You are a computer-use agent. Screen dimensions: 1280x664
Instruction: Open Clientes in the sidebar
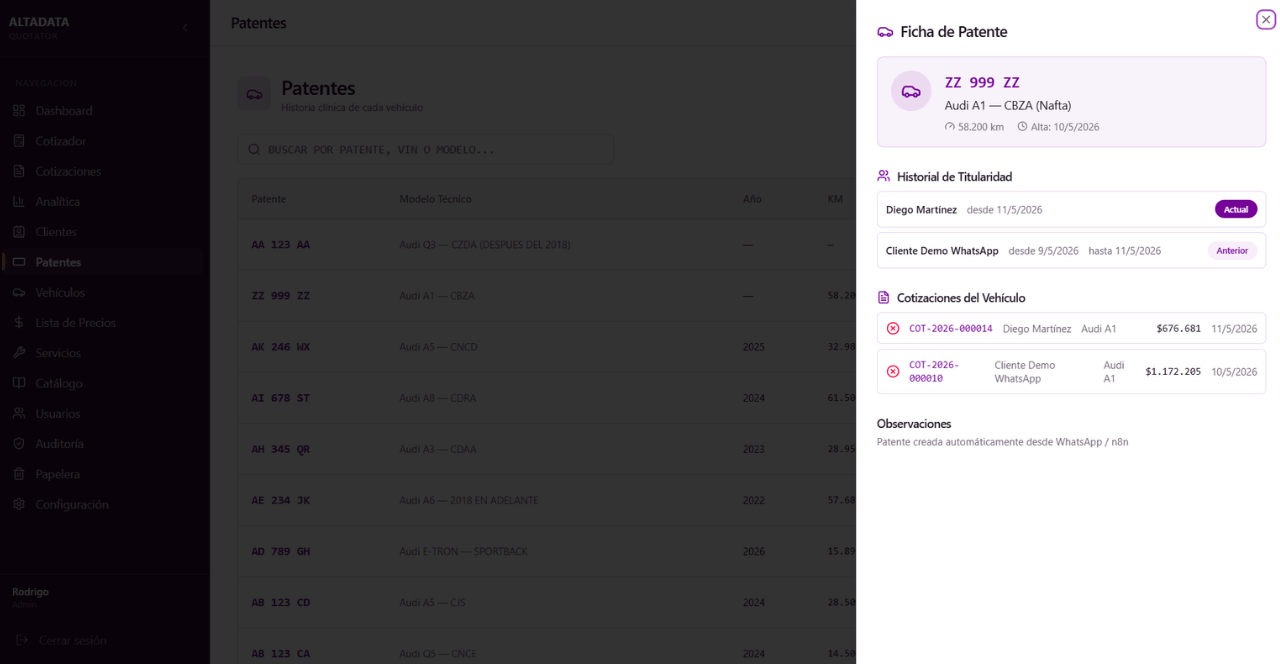pyautogui.click(x=105, y=232)
